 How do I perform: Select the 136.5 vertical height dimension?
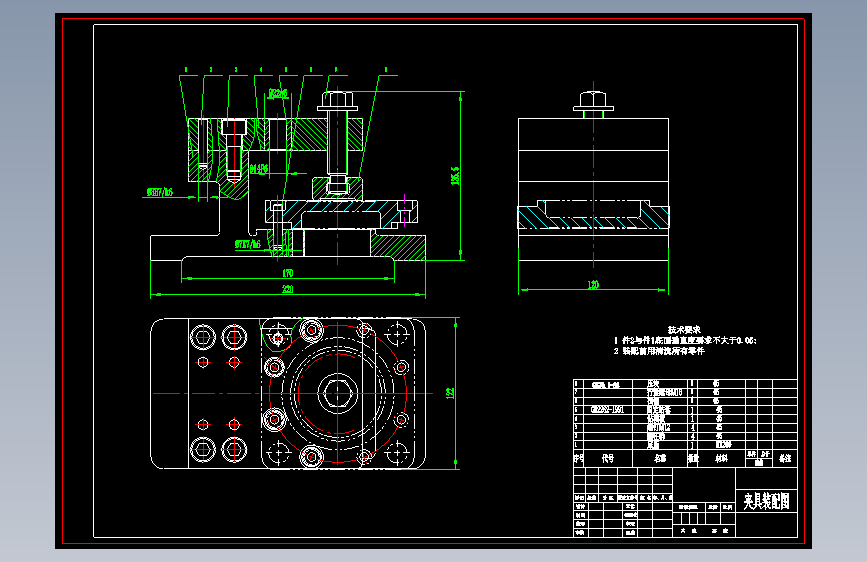click(455, 175)
